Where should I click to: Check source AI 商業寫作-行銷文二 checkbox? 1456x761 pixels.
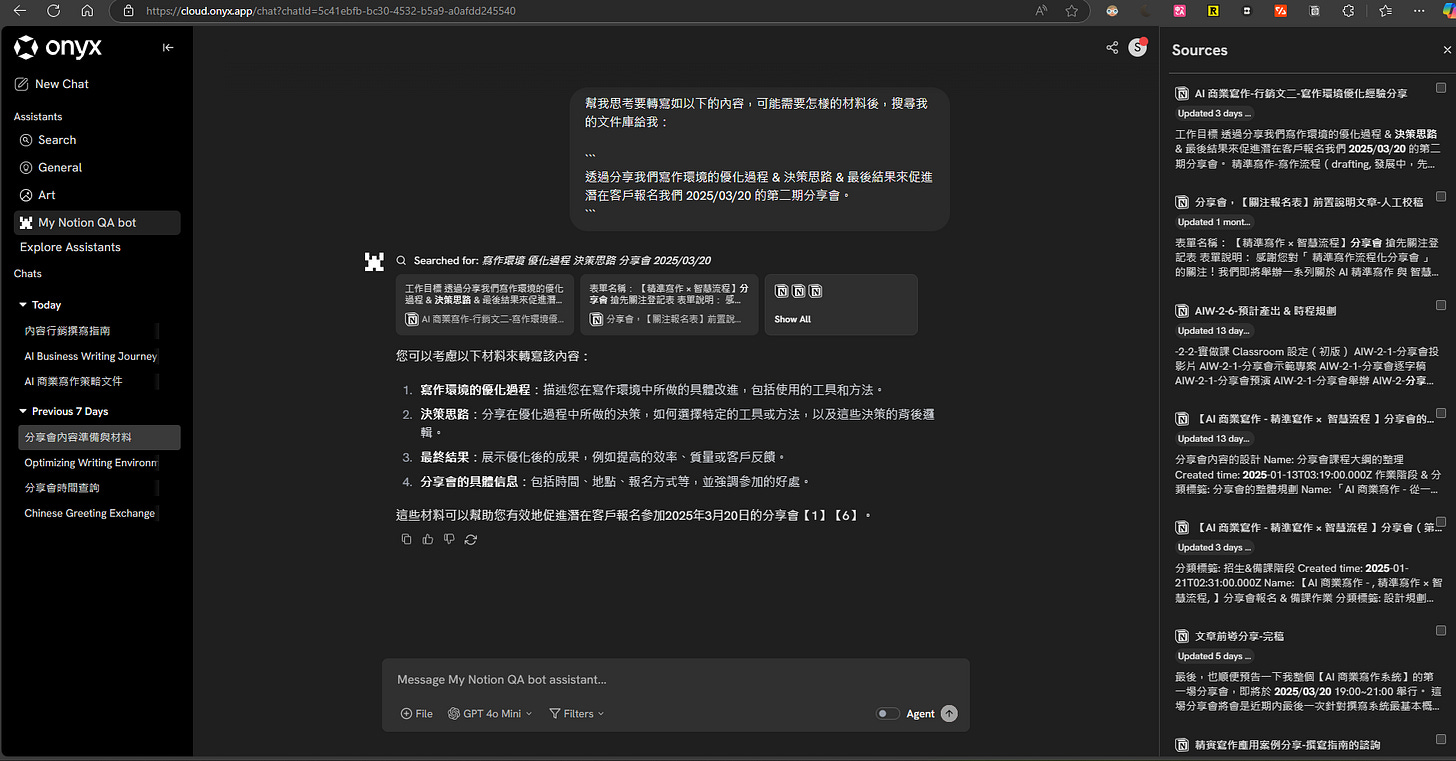[1441, 89]
